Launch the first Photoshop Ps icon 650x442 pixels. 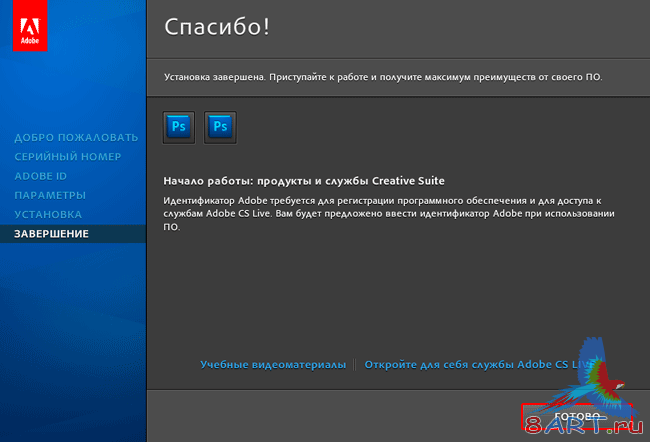point(179,127)
